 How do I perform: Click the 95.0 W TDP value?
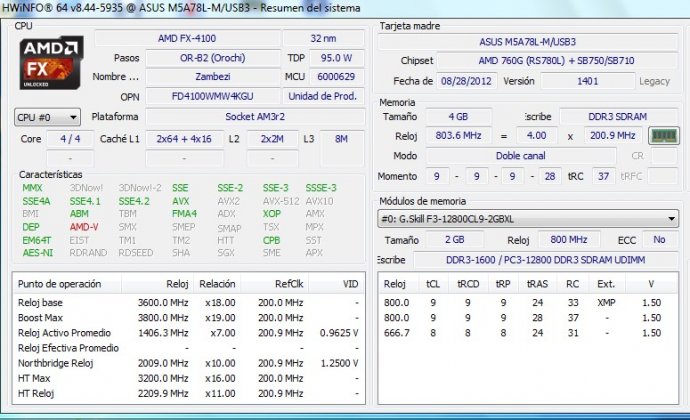(336, 58)
